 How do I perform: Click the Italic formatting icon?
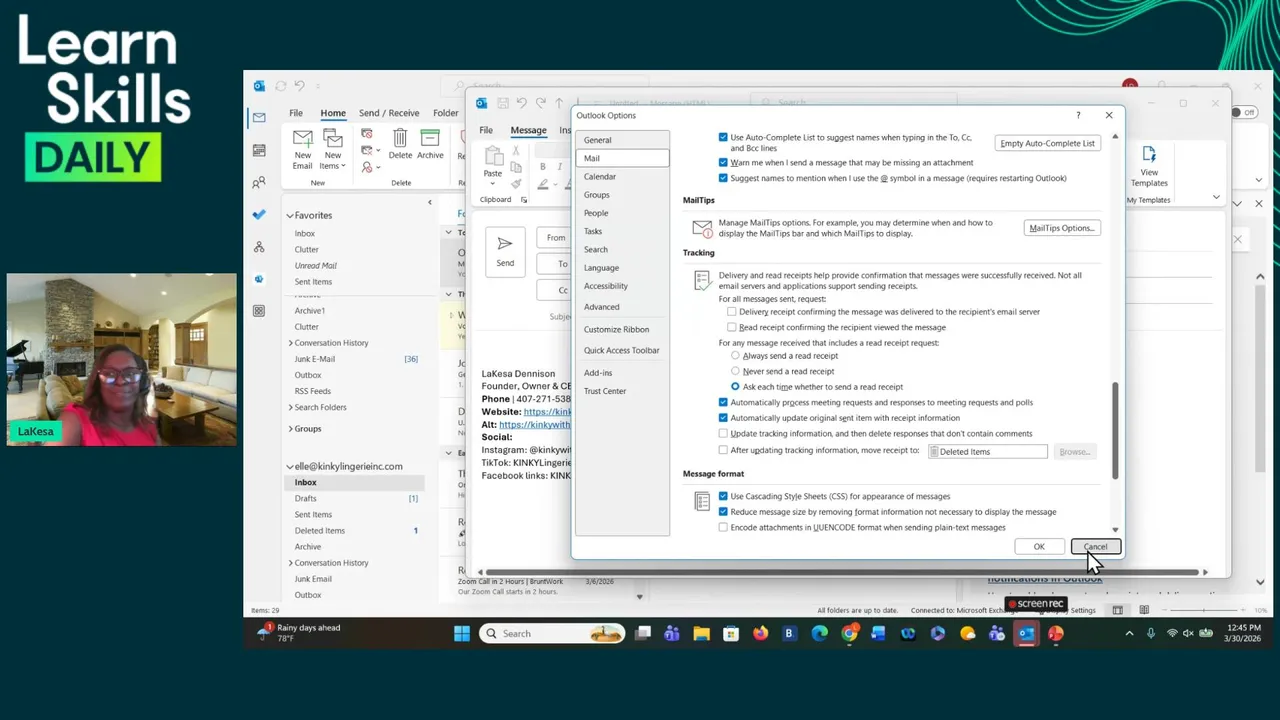pos(559,166)
